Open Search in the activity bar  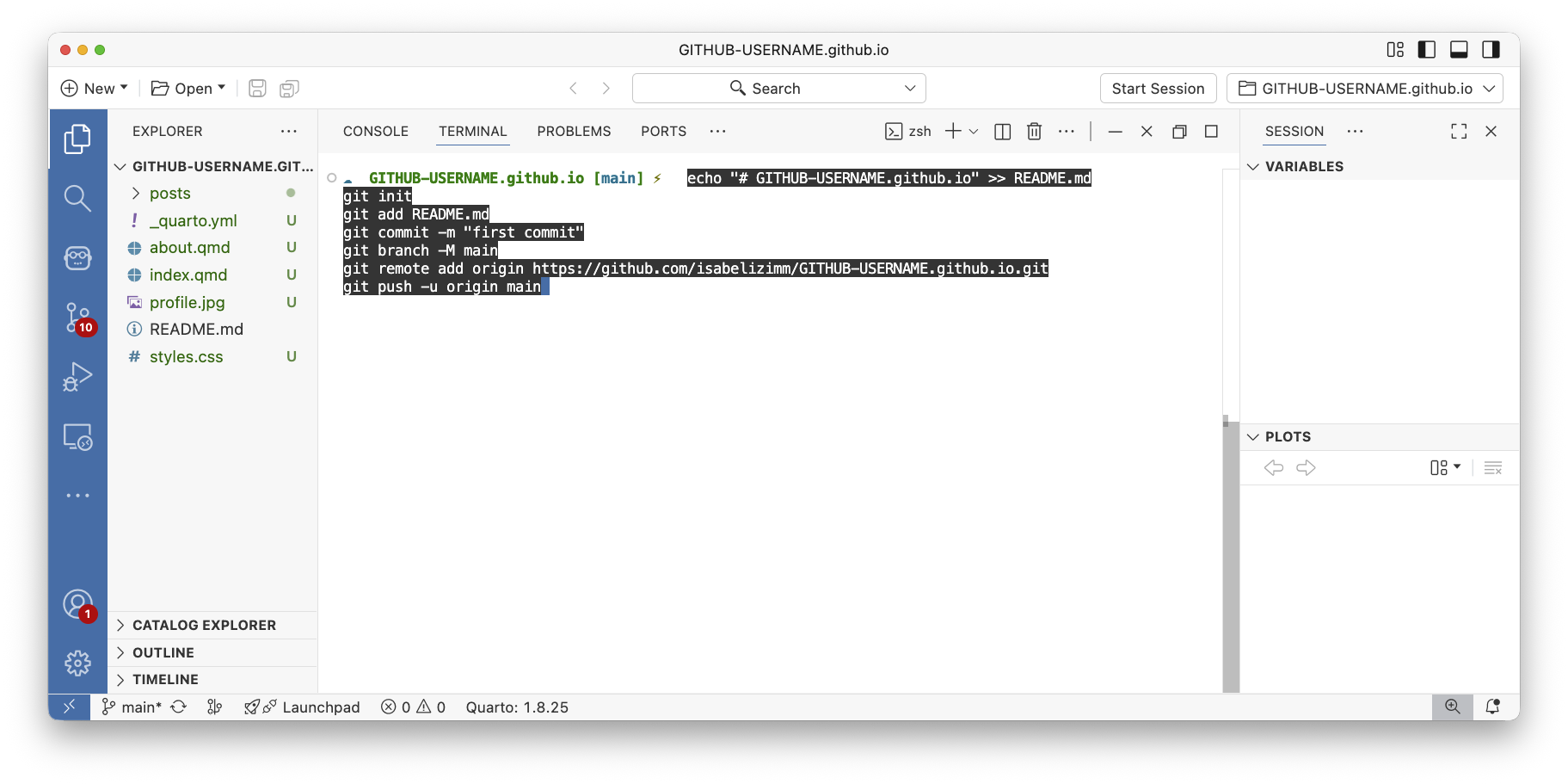click(x=77, y=198)
